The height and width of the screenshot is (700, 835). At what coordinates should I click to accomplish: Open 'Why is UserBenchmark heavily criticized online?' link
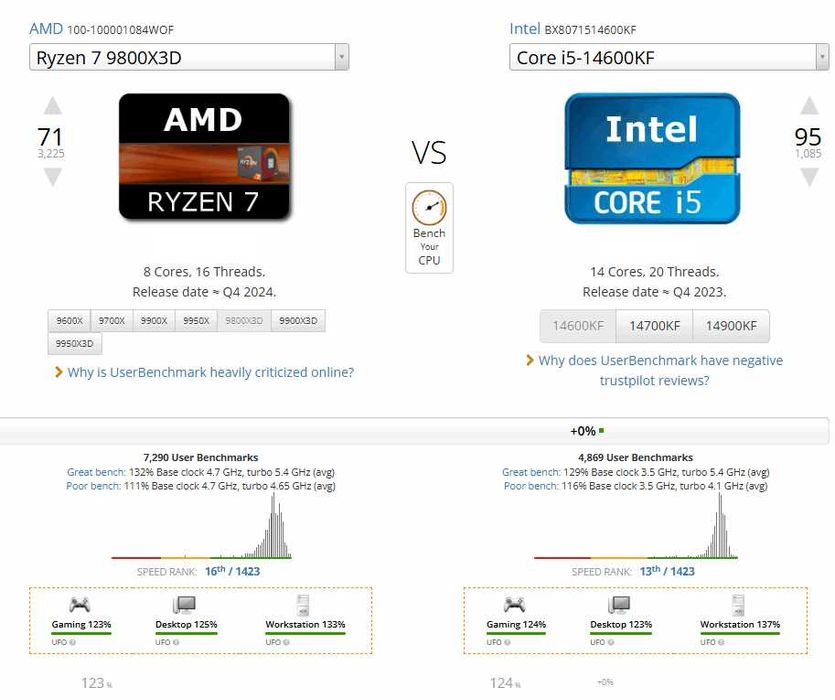(210, 372)
